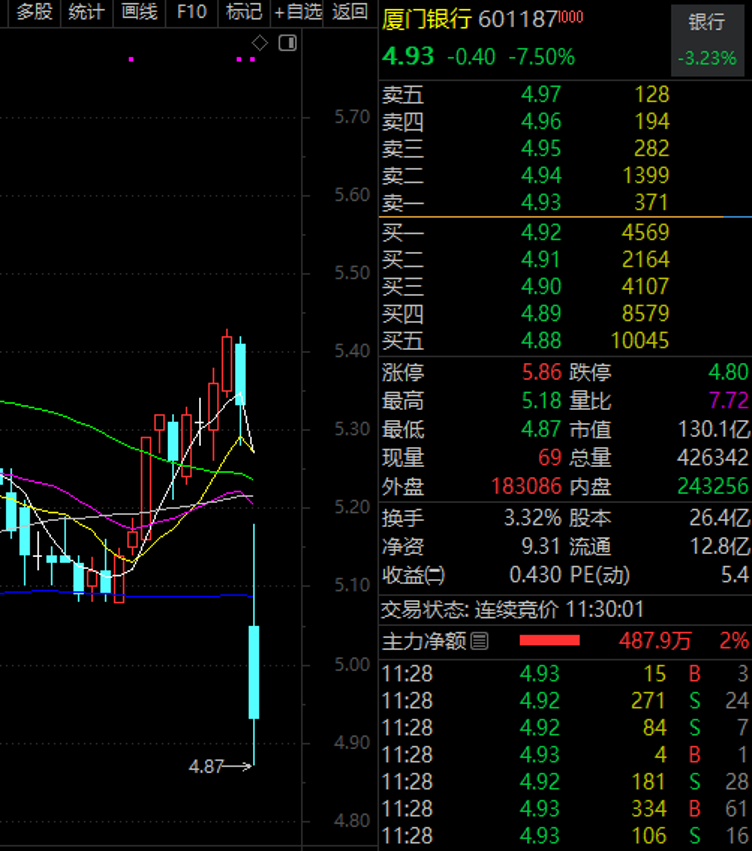Image resolution: width=752 pixels, height=852 pixels.
Task: Click 返回 to go back
Action: pos(350,12)
